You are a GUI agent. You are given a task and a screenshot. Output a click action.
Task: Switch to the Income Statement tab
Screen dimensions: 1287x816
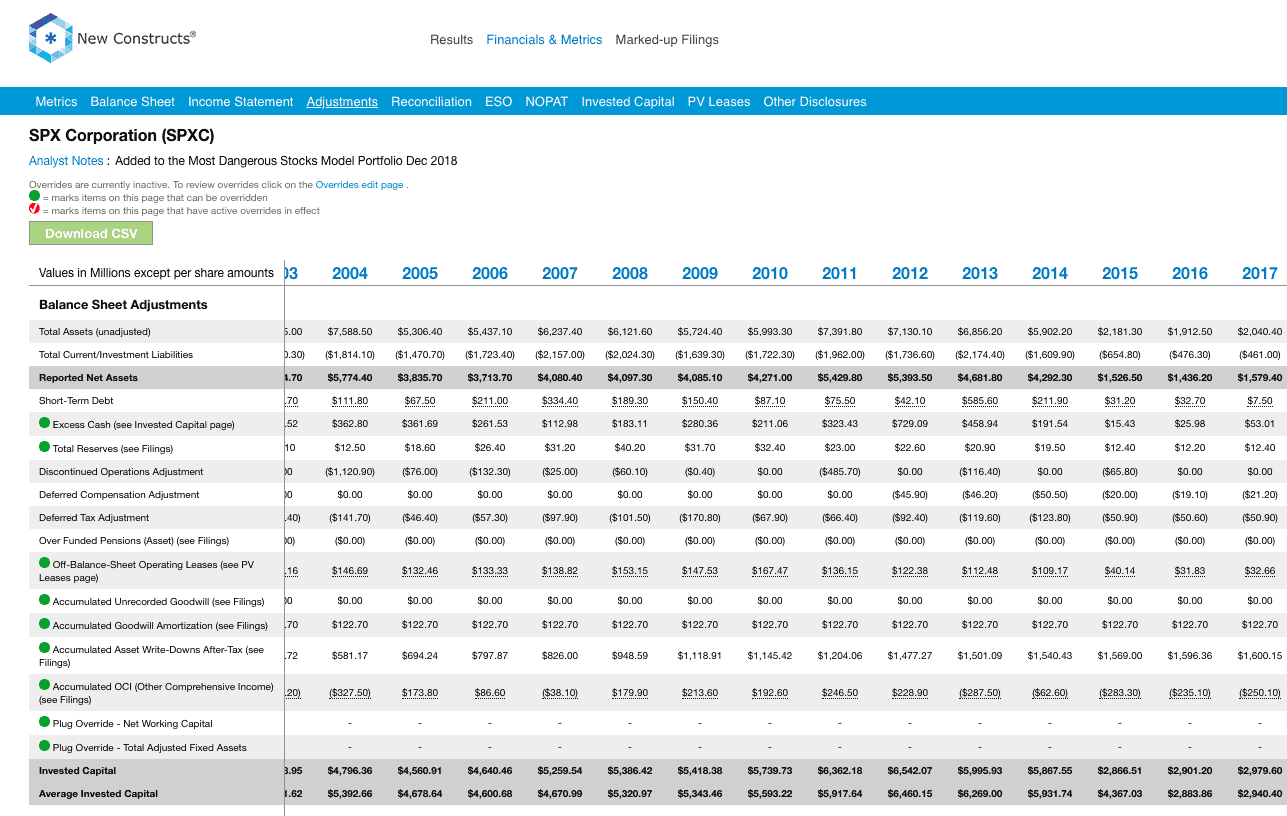click(241, 102)
